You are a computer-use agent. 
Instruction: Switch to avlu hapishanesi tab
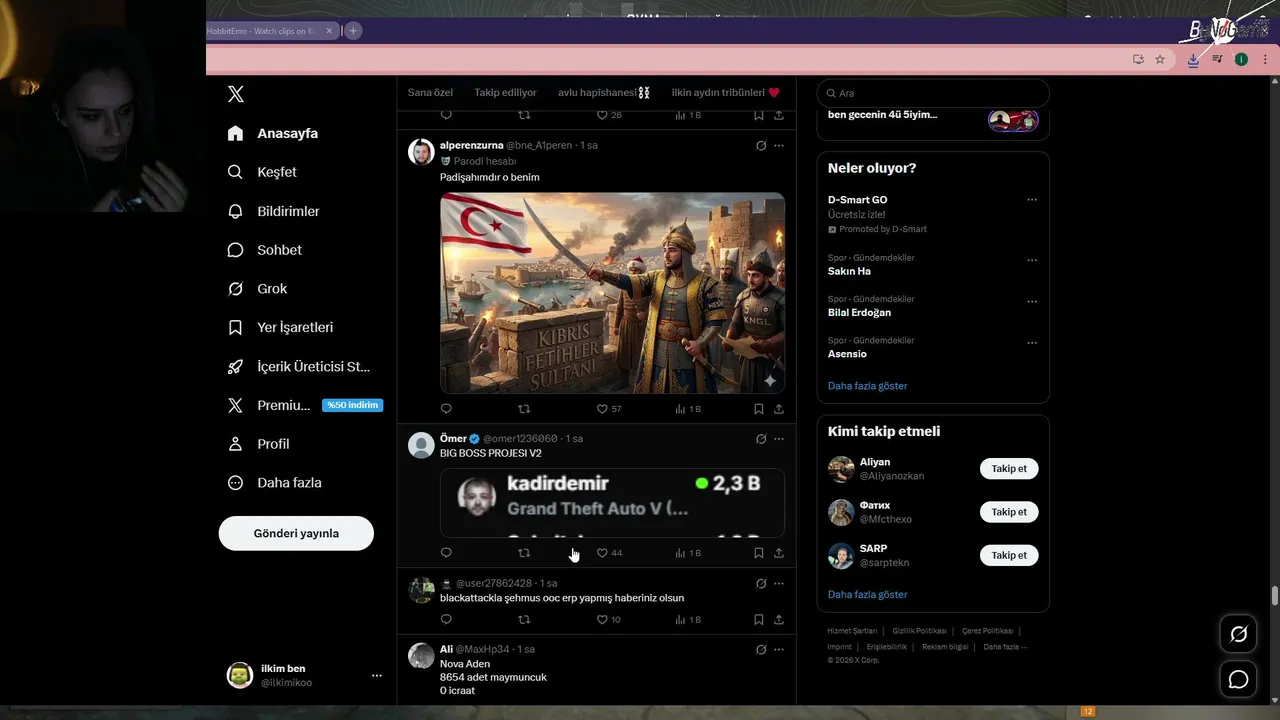pyautogui.click(x=604, y=92)
